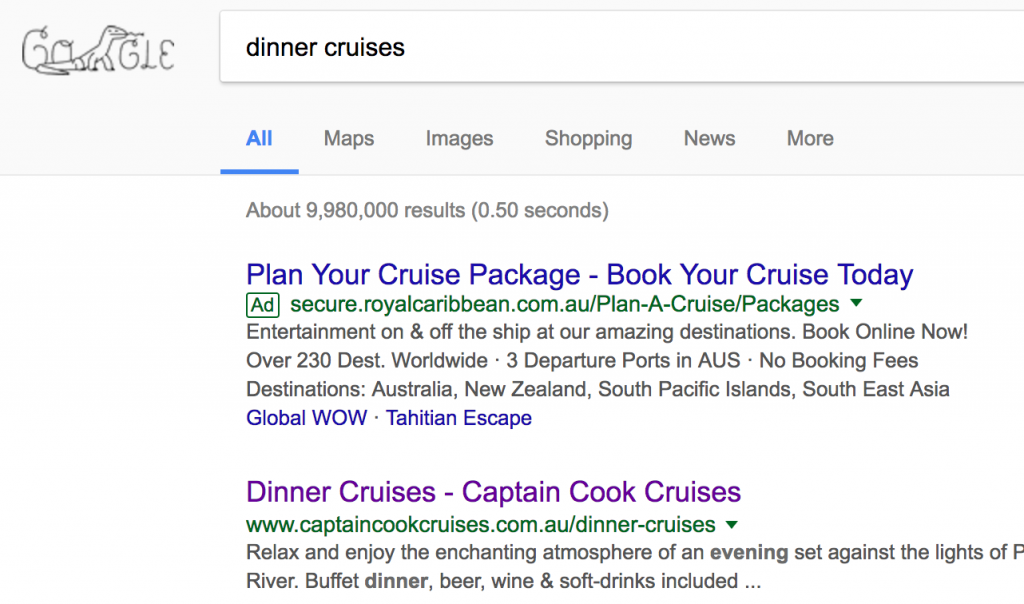Open the Royal Caribbean URL dropdown arrow

pos(857,304)
